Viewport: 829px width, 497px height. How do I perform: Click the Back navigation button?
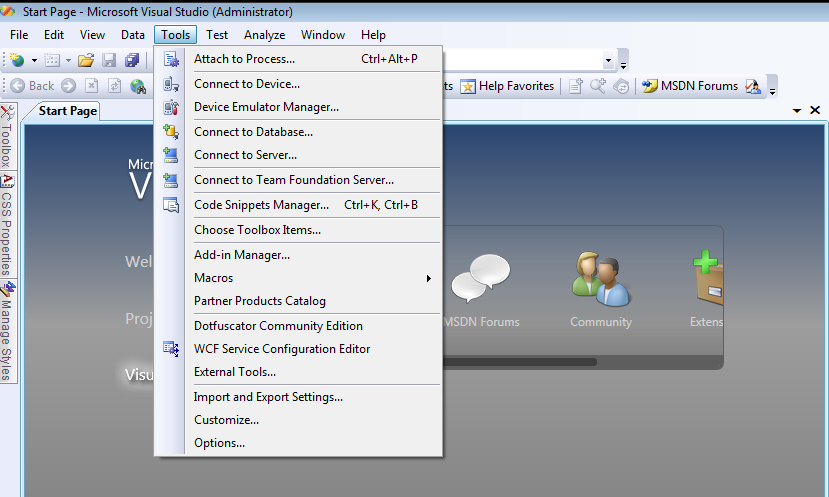point(32,86)
